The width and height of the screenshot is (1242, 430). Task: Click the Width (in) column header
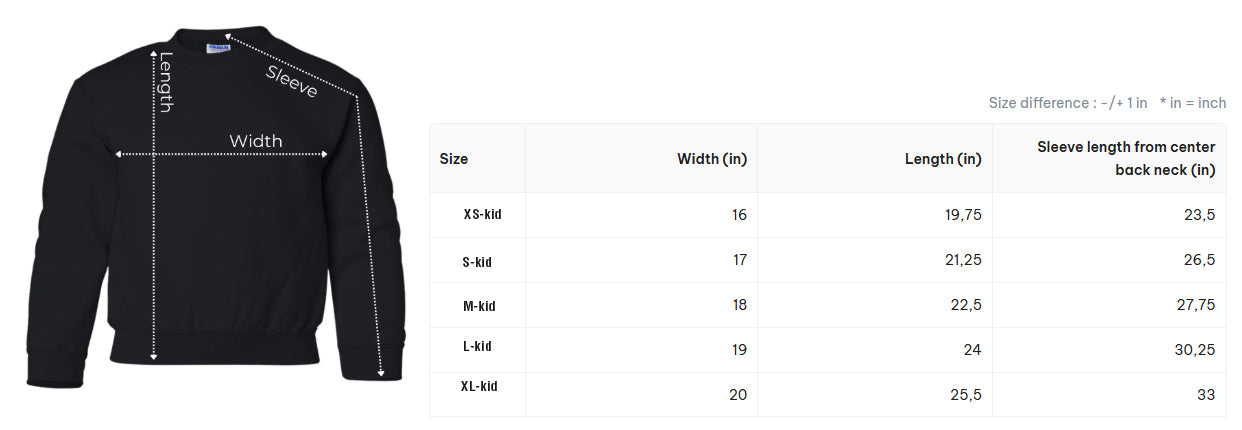(x=712, y=159)
